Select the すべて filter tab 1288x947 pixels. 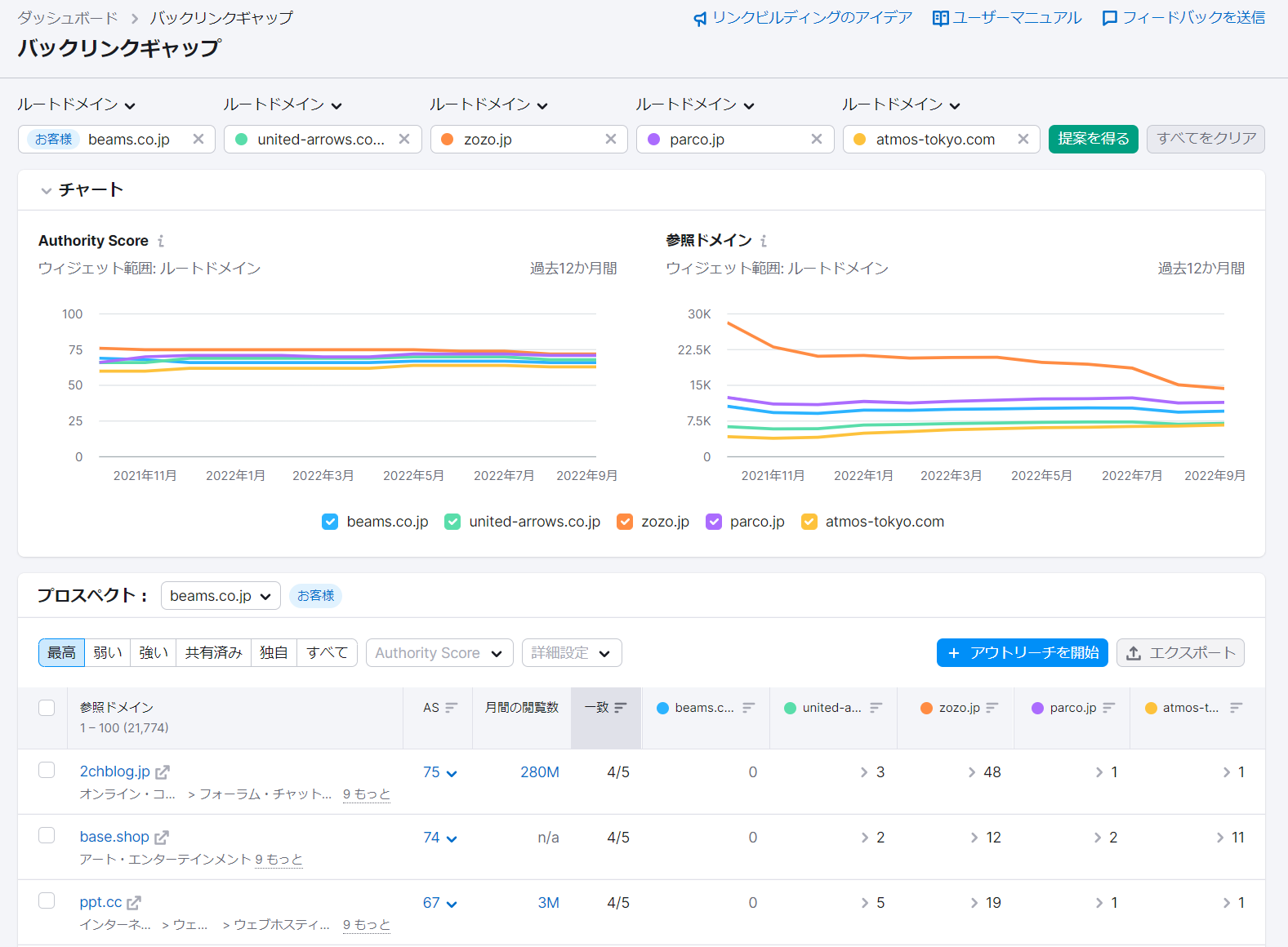coord(328,653)
